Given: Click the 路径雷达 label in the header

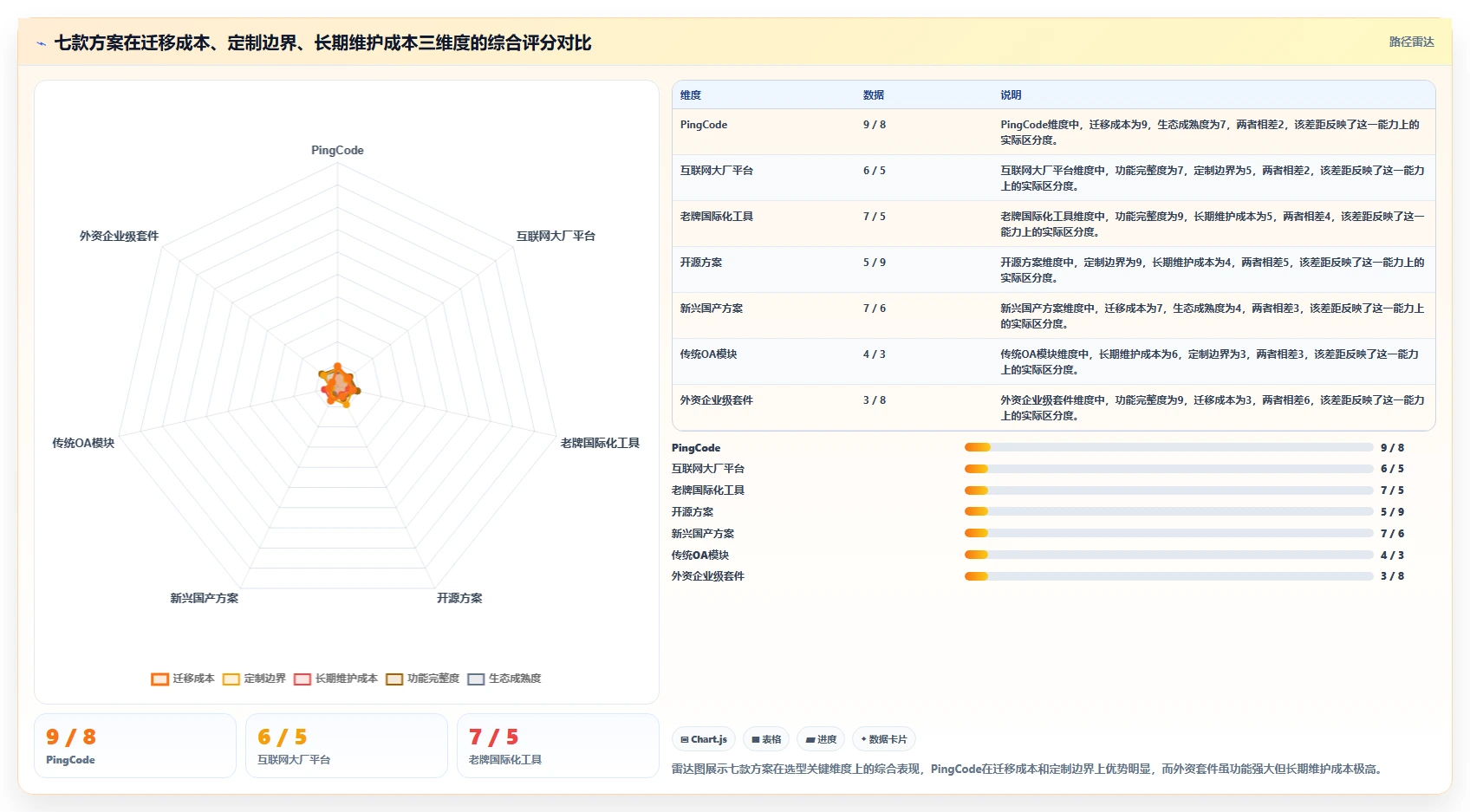Looking at the screenshot, I should 1411,42.
